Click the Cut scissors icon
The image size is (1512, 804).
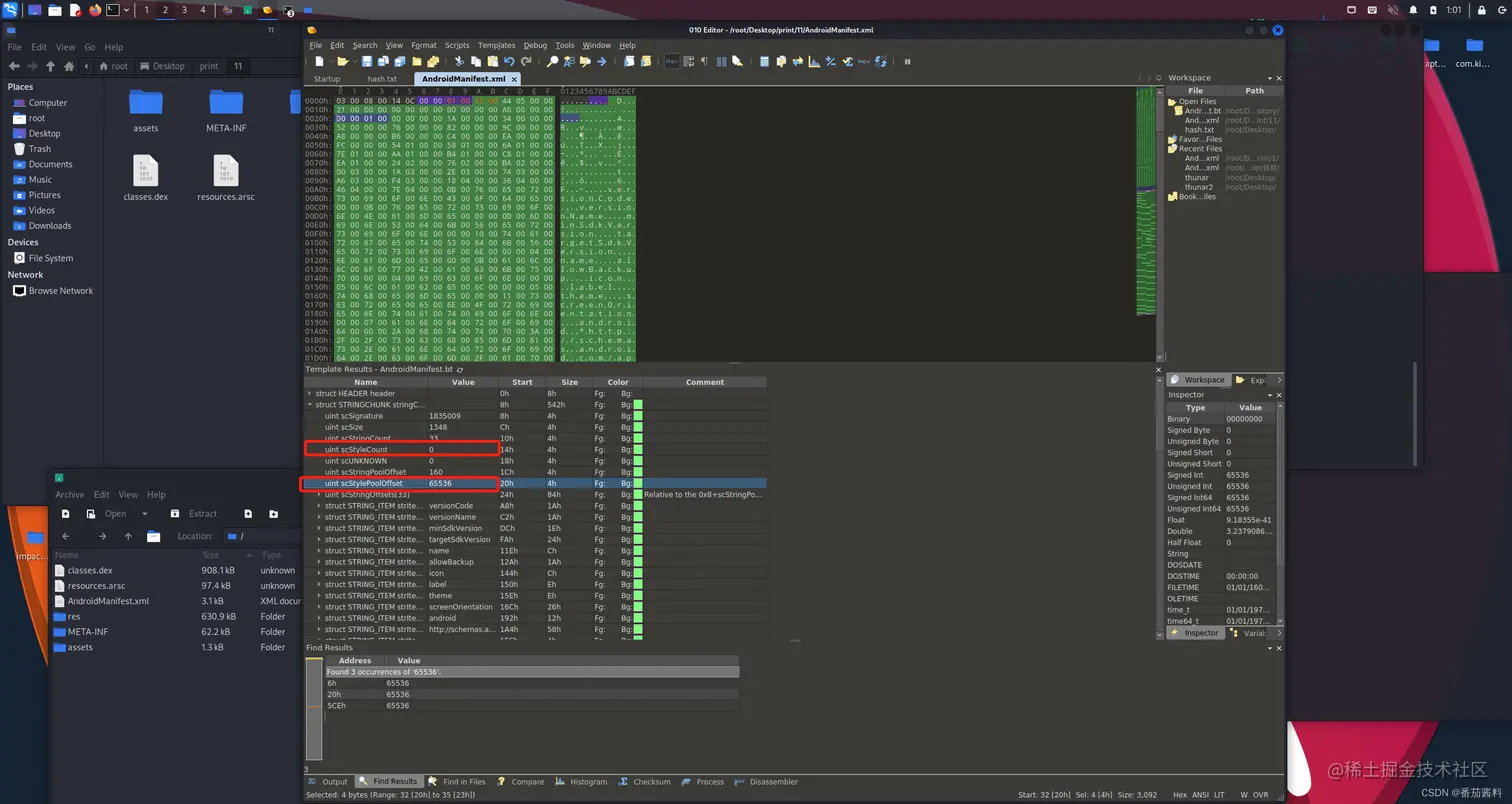coord(459,61)
